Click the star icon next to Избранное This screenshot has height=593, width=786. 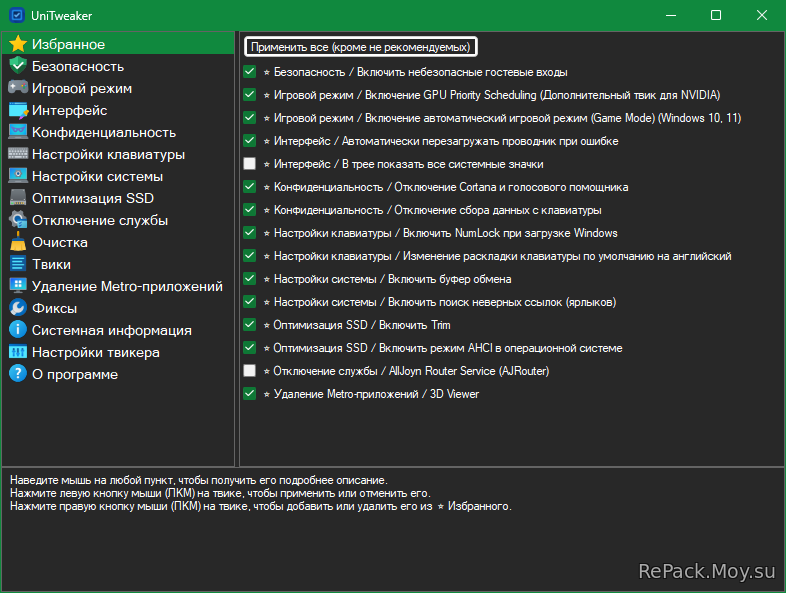17,44
